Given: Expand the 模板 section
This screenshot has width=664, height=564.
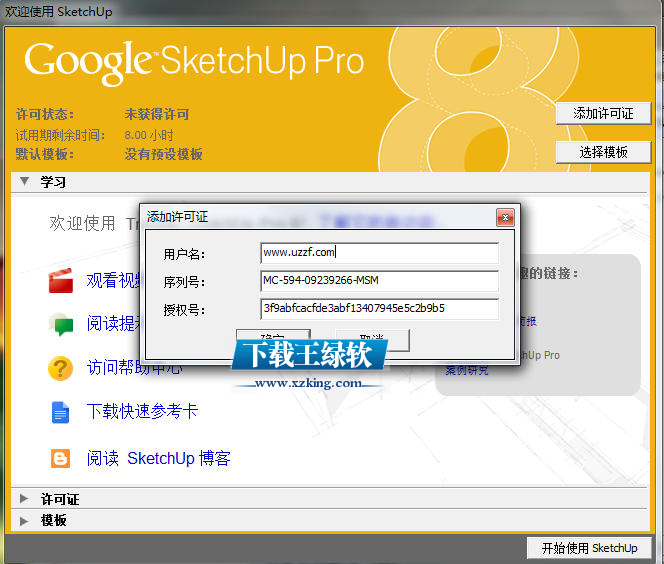Looking at the screenshot, I should 24,520.
